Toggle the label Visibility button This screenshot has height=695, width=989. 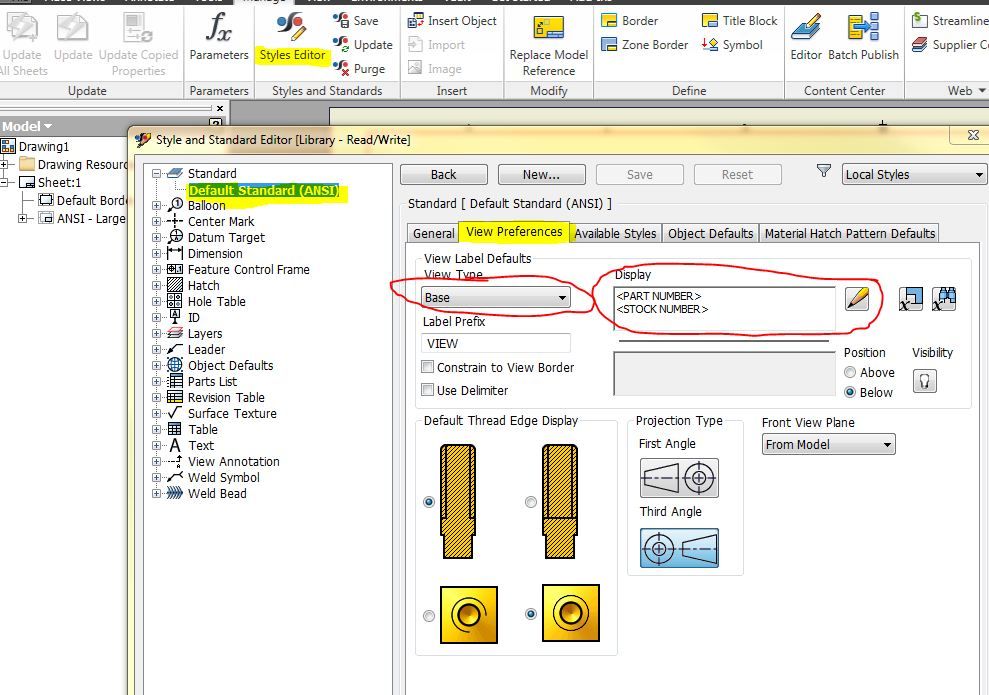pos(925,381)
